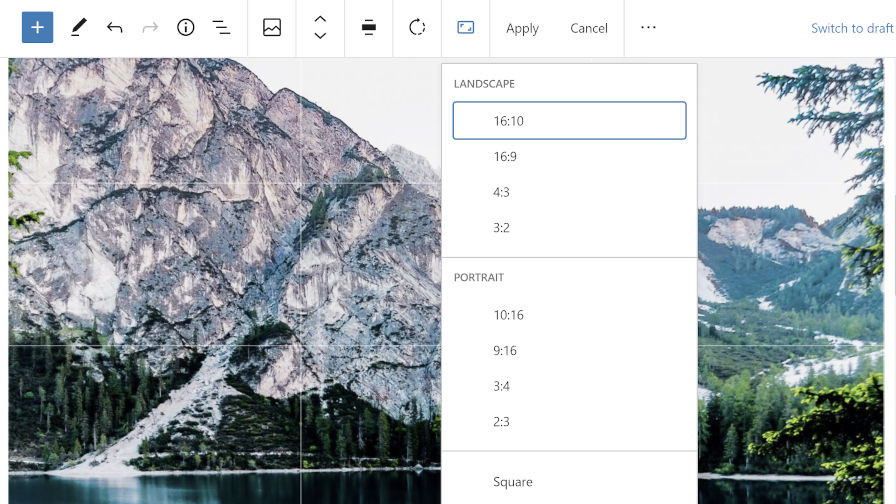Undo the last change
This screenshot has height=504, width=896.
tap(114, 28)
